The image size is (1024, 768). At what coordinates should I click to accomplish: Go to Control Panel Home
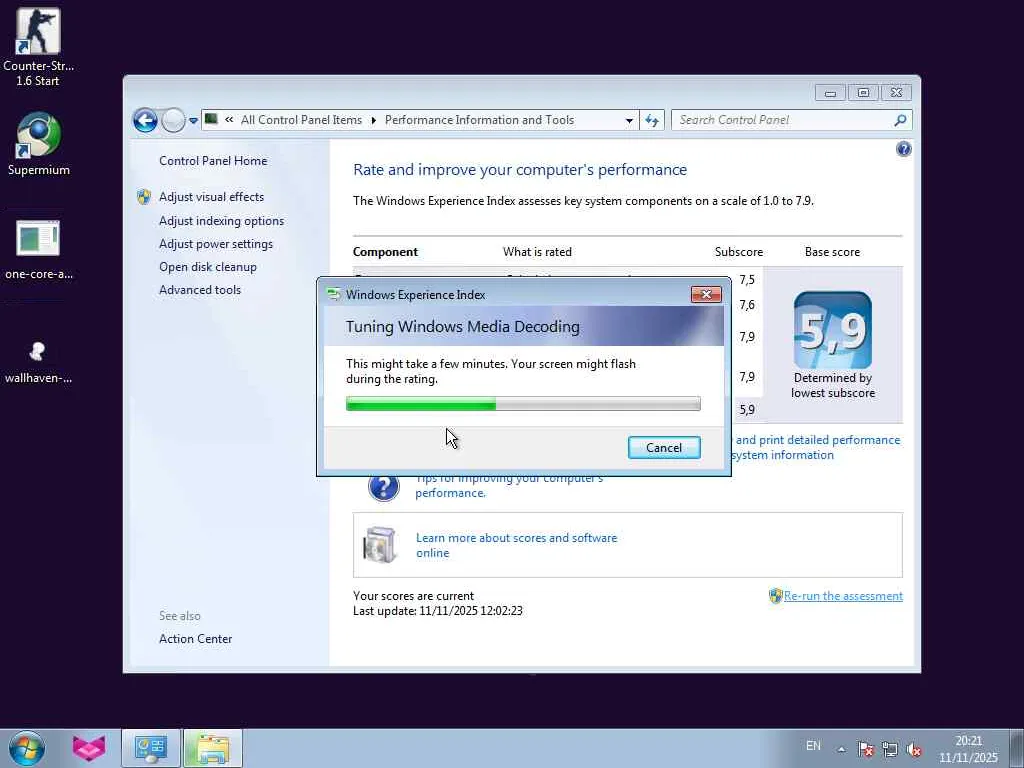click(213, 161)
